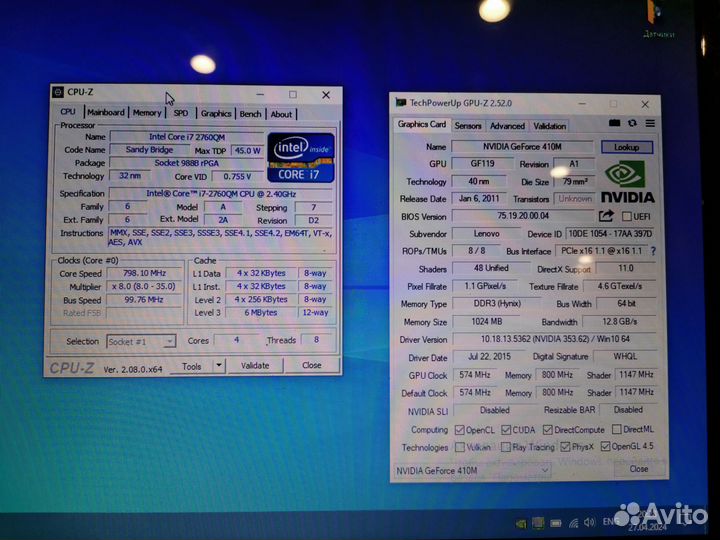Click the Close button in GPU-Z
Screen dimensions: 720x540
click(x=639, y=469)
